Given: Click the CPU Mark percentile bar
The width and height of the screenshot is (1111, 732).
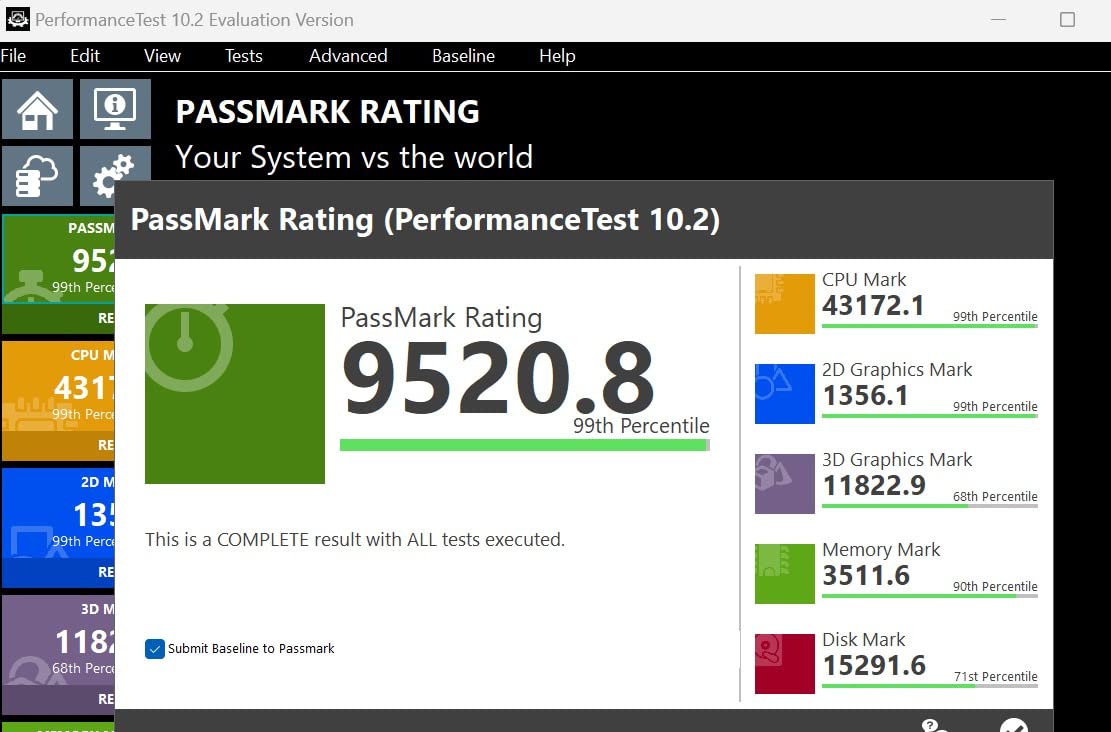Looking at the screenshot, I should point(930,326).
